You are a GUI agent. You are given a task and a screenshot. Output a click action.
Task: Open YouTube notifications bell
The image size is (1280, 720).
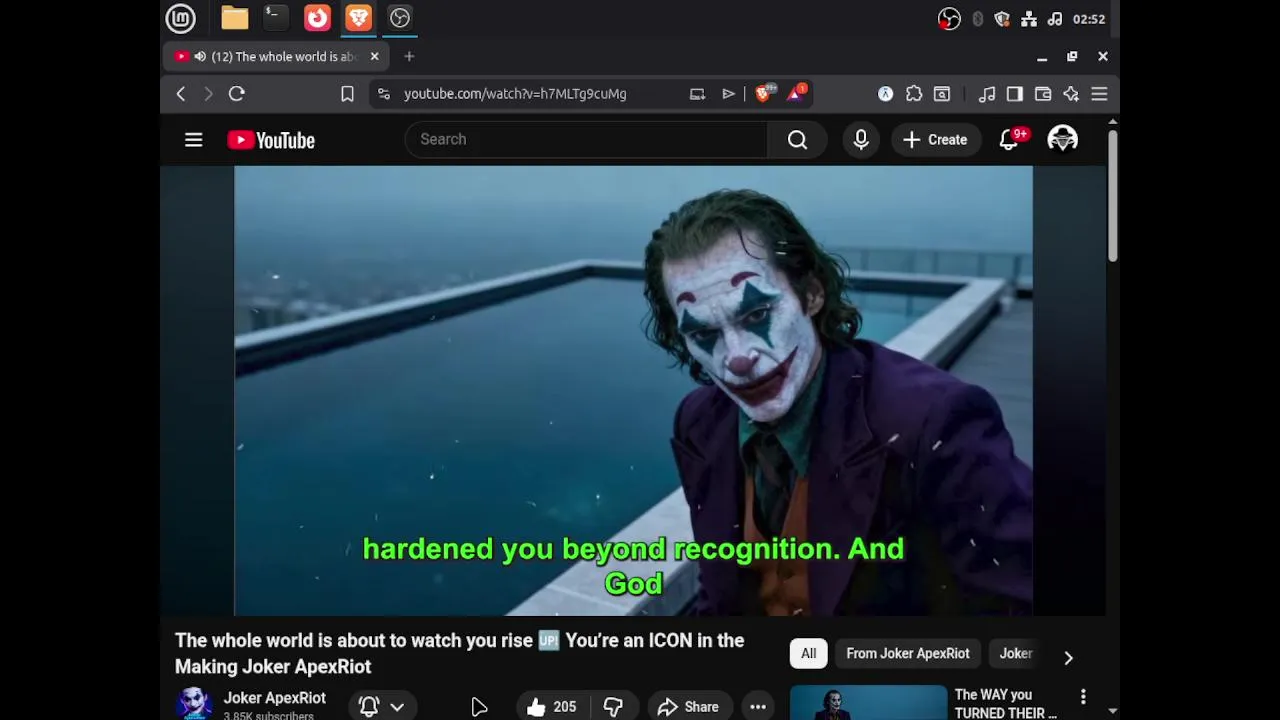tap(1010, 140)
